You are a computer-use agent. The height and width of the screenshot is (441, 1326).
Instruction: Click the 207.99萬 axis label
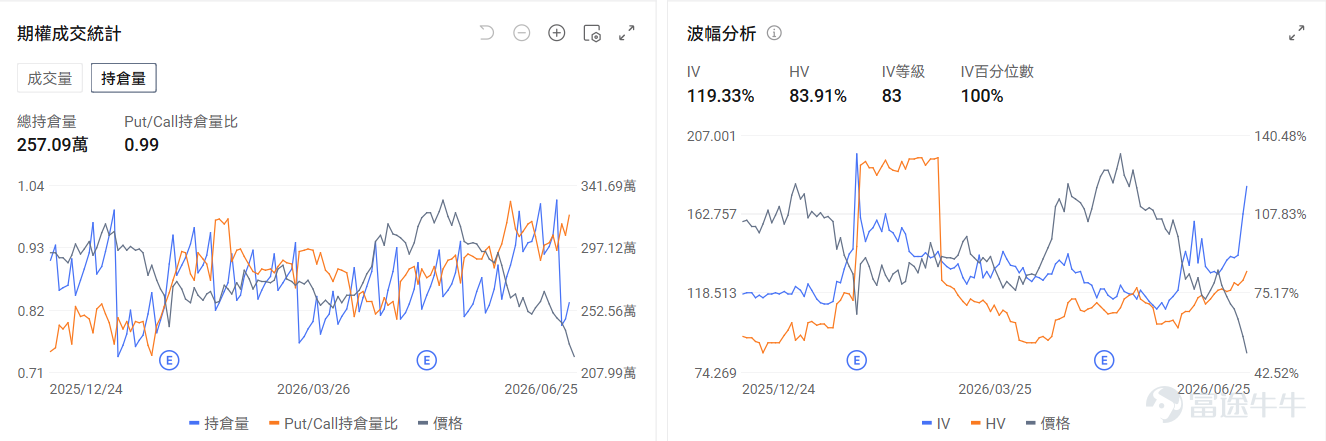[x=608, y=373]
